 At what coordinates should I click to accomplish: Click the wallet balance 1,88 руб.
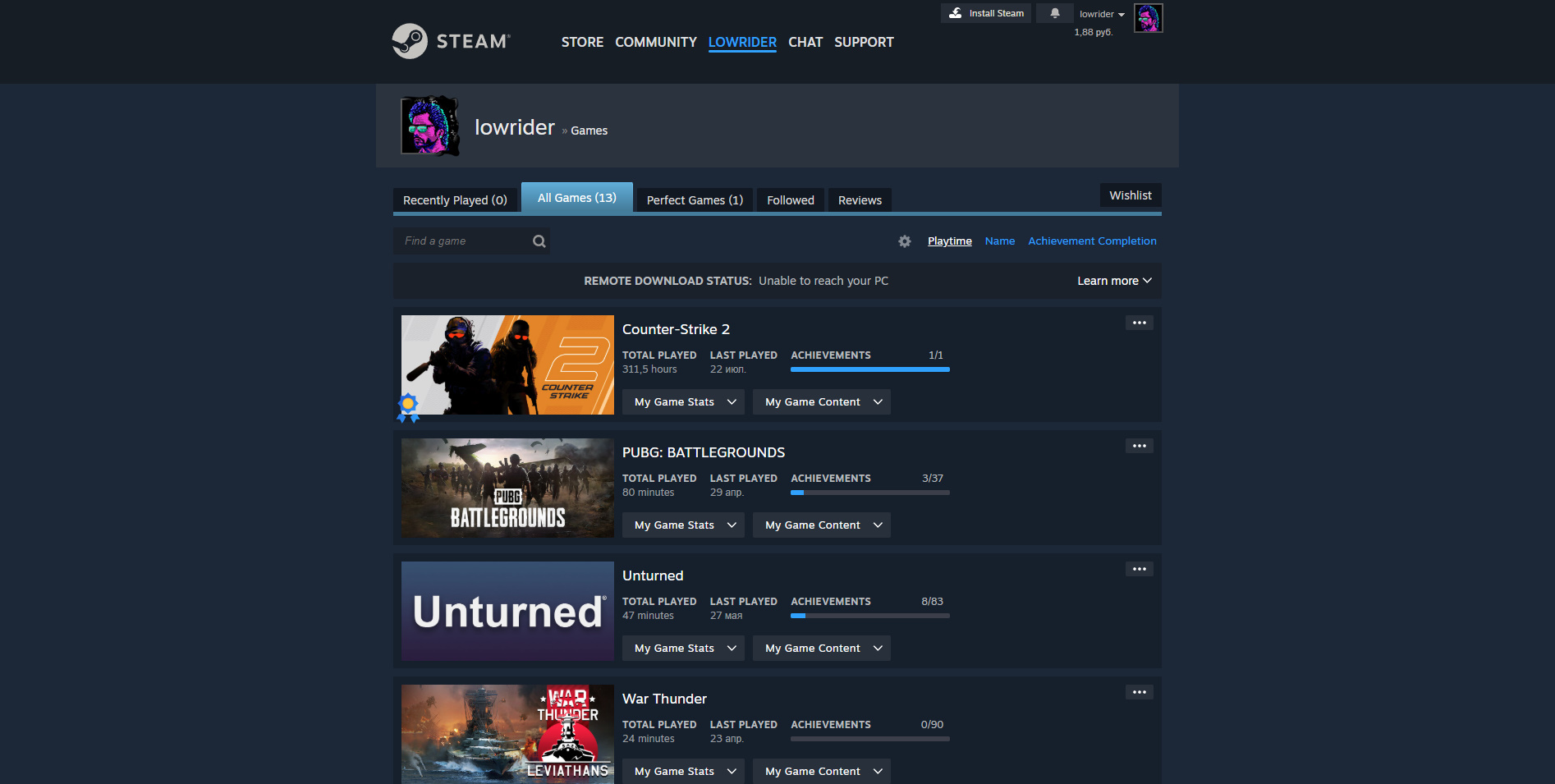pos(1094,33)
